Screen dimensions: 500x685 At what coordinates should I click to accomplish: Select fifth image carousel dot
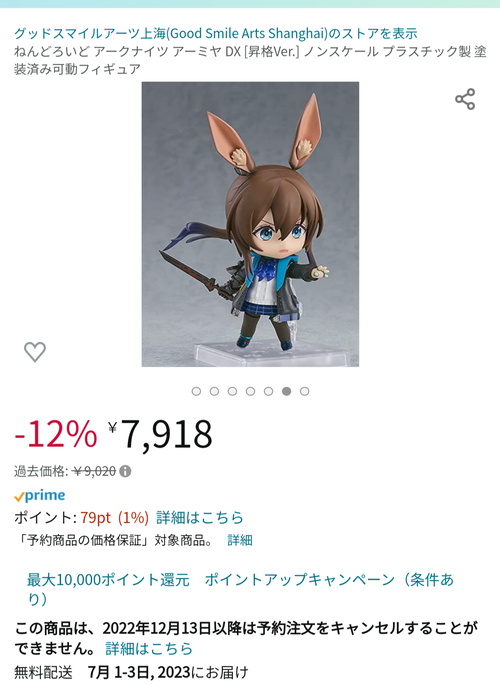click(268, 391)
